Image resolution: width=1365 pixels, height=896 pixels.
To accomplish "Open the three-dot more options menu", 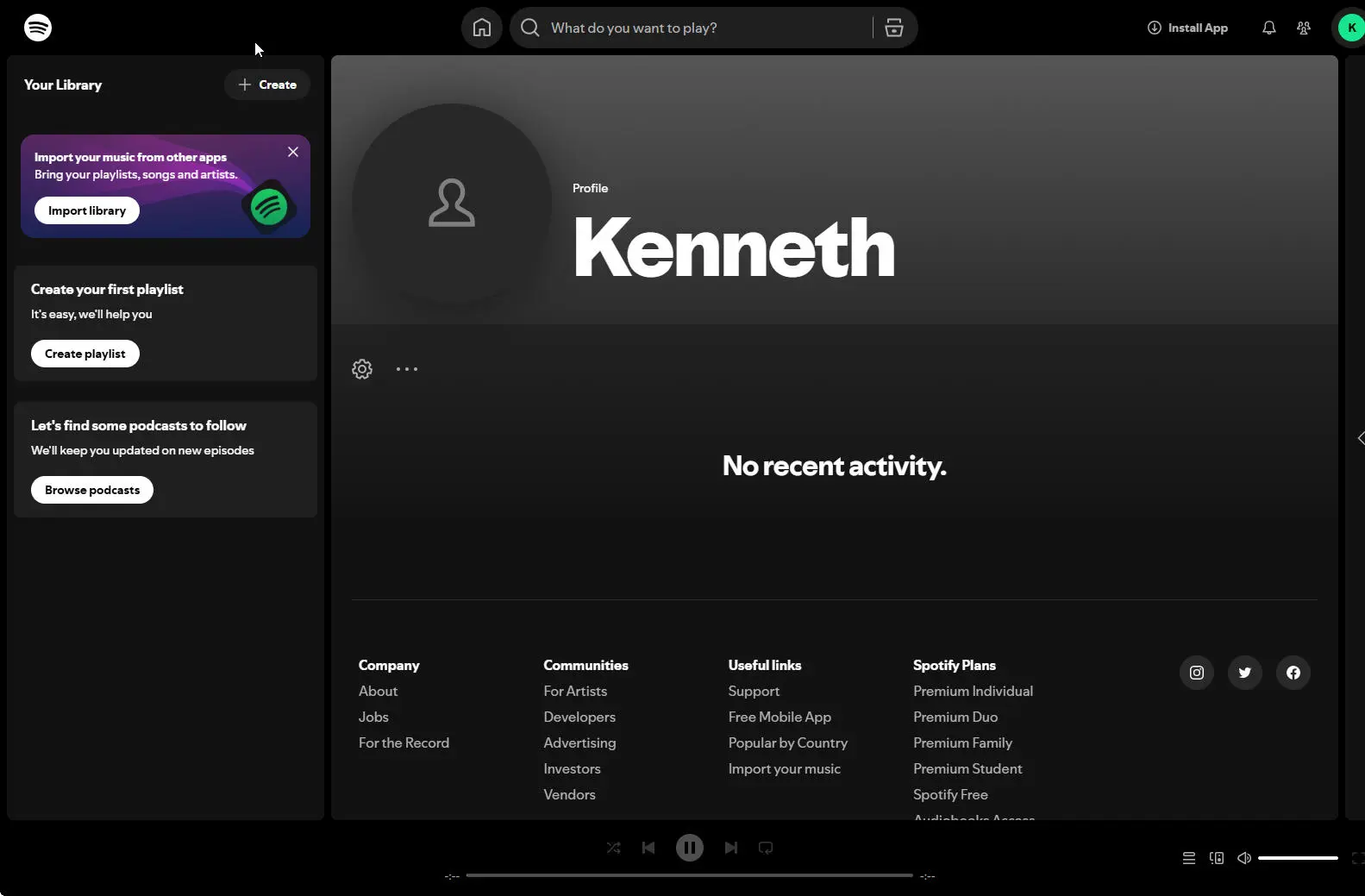I will 407,369.
